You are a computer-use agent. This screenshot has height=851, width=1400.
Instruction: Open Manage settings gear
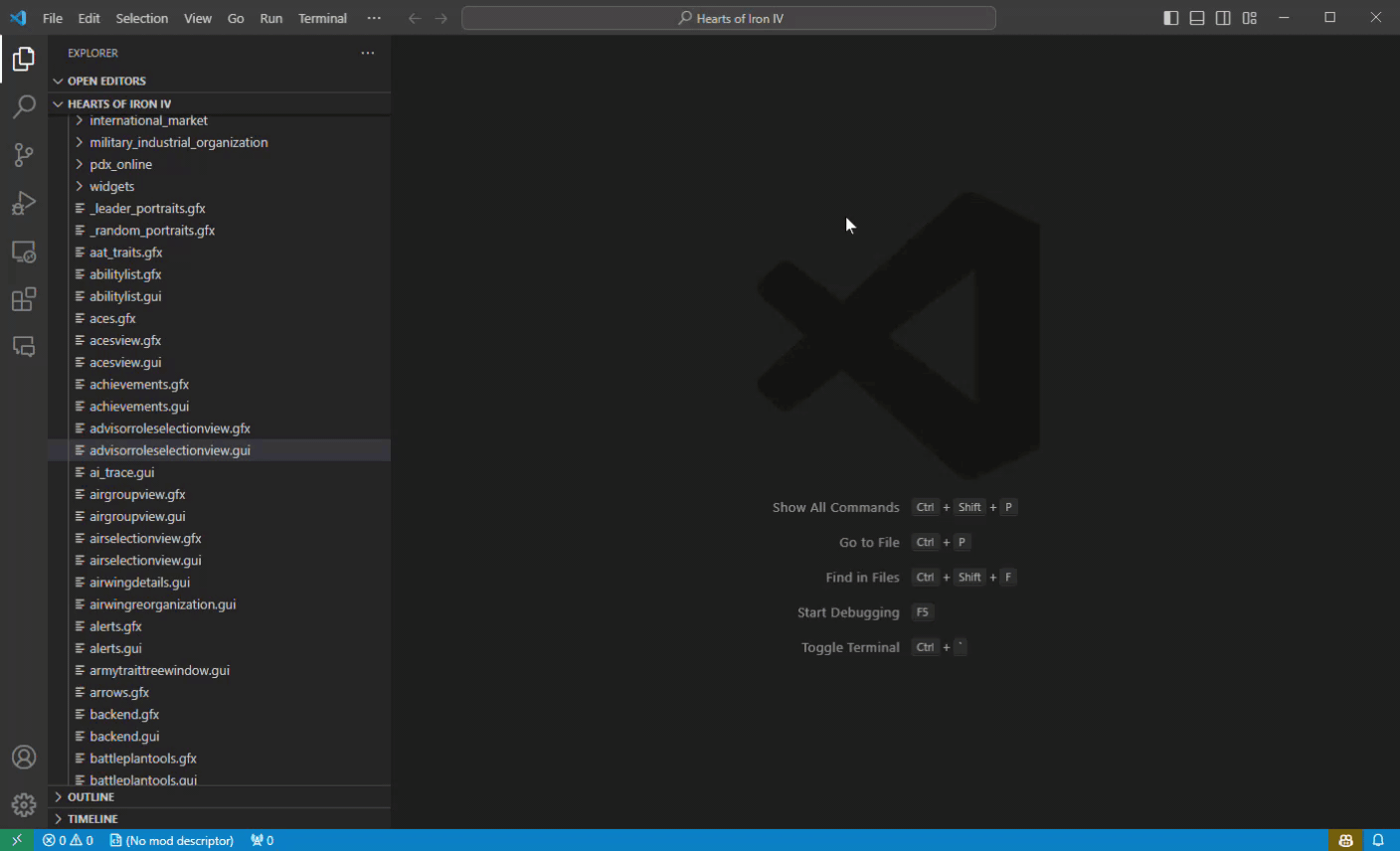(x=24, y=804)
